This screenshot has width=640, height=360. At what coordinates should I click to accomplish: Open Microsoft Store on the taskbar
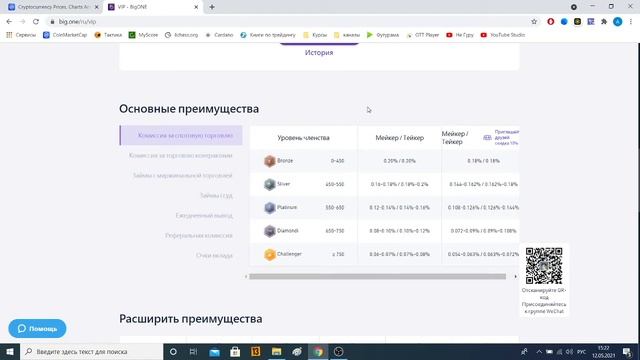(x=235, y=351)
